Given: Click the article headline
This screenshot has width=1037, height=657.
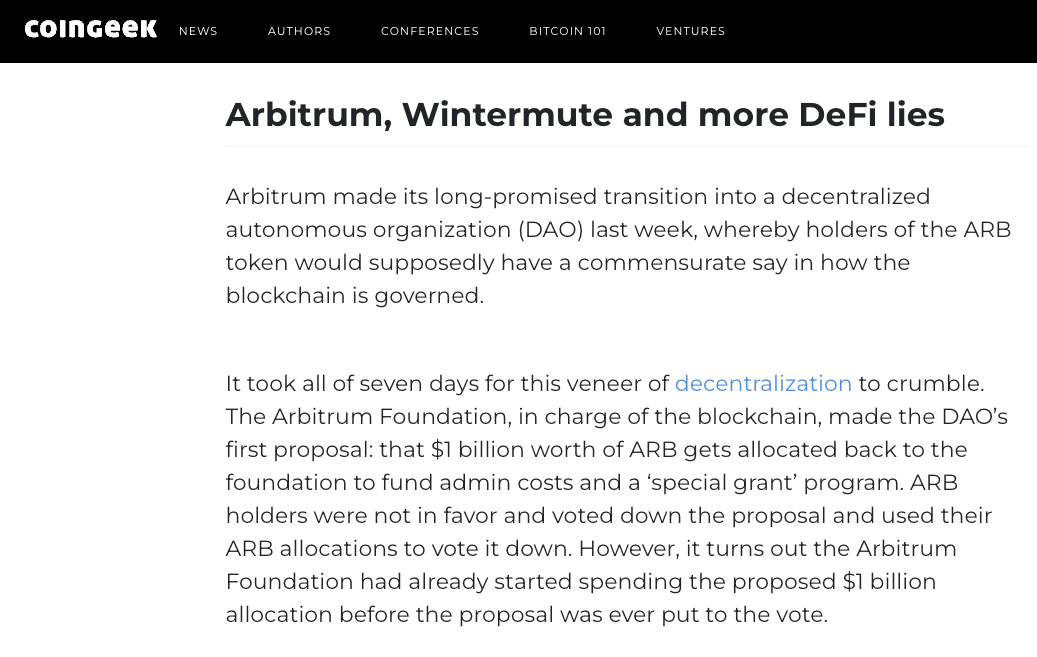Looking at the screenshot, I should (x=585, y=115).
